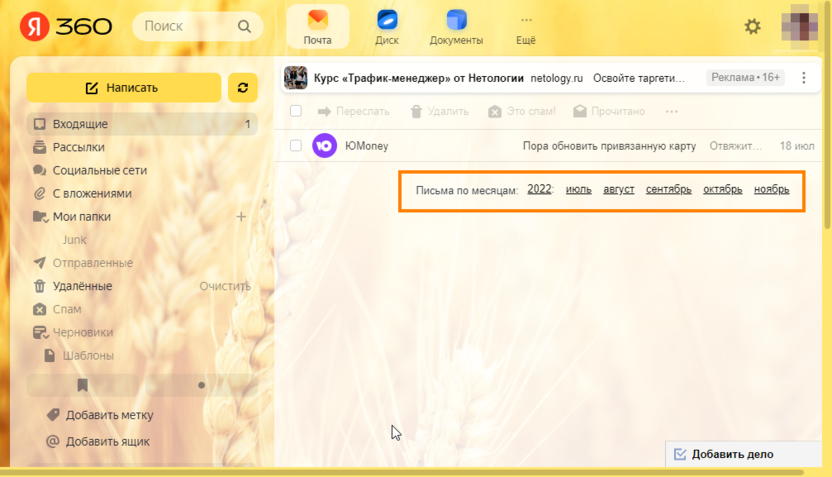Click the Написать compose button
The image size is (832, 477).
(x=123, y=88)
